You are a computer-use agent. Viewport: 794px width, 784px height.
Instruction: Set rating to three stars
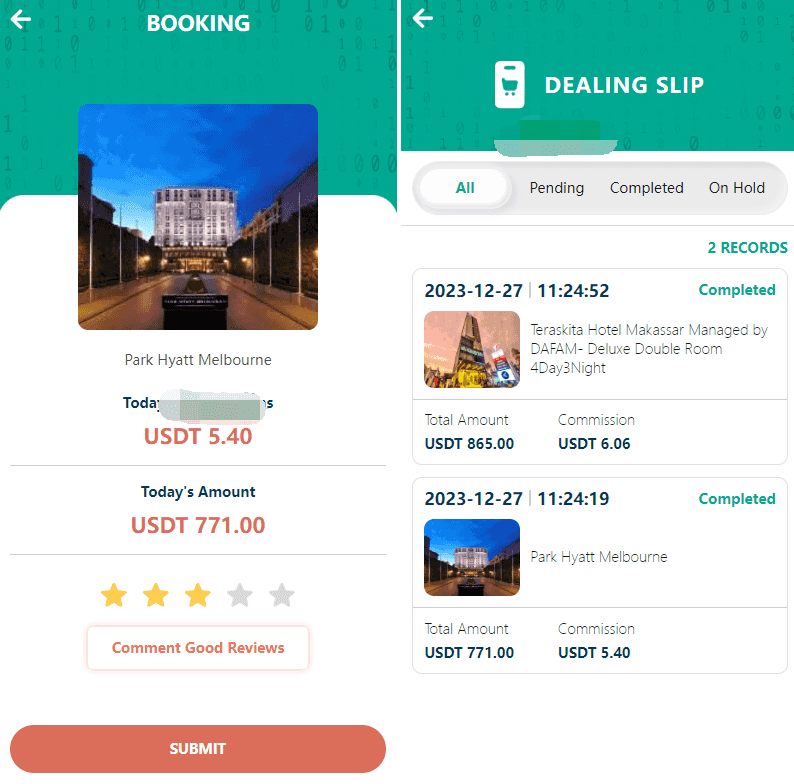(x=197, y=595)
